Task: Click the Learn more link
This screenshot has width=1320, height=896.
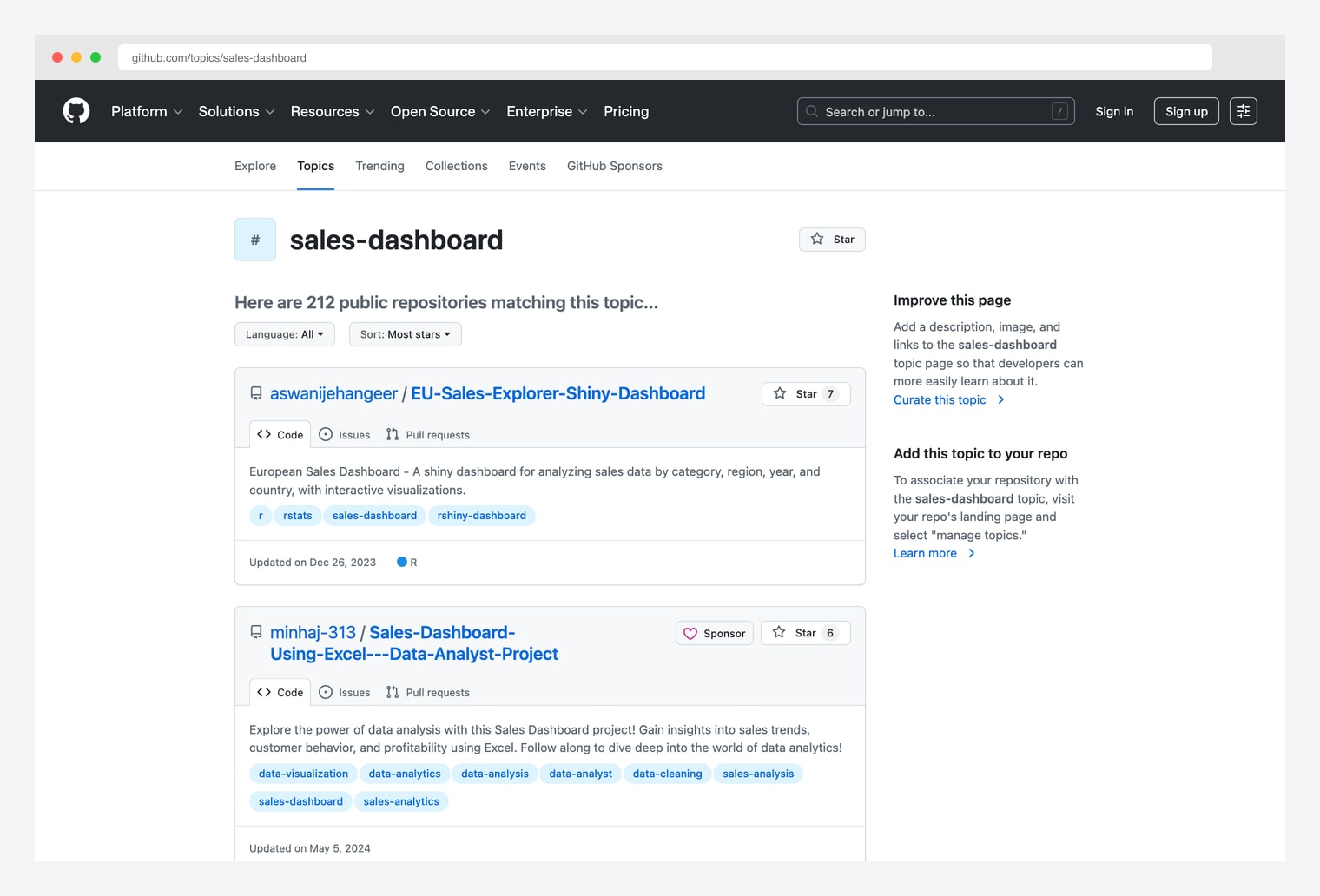Action: tap(925, 553)
